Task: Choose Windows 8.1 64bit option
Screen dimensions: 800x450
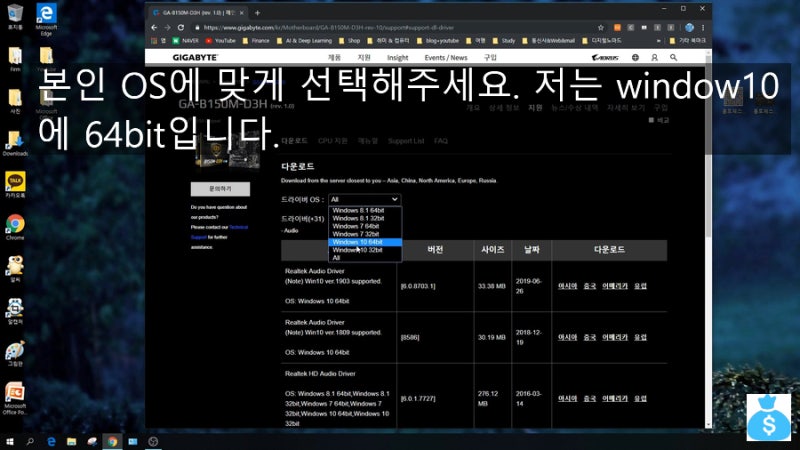Action: [365, 210]
